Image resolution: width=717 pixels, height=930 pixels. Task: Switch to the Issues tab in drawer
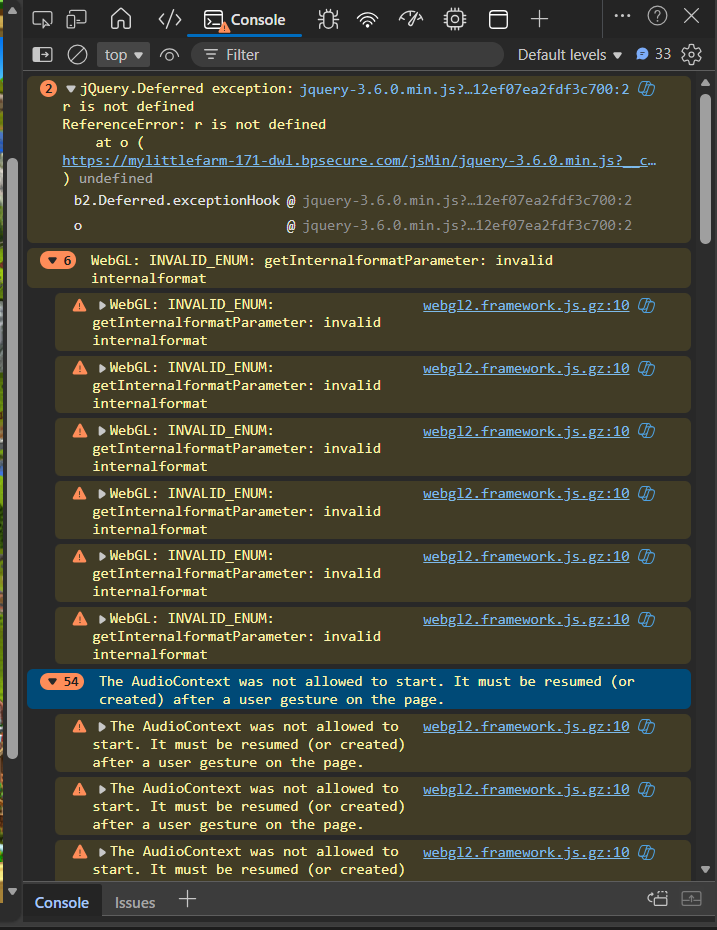[x=135, y=902]
